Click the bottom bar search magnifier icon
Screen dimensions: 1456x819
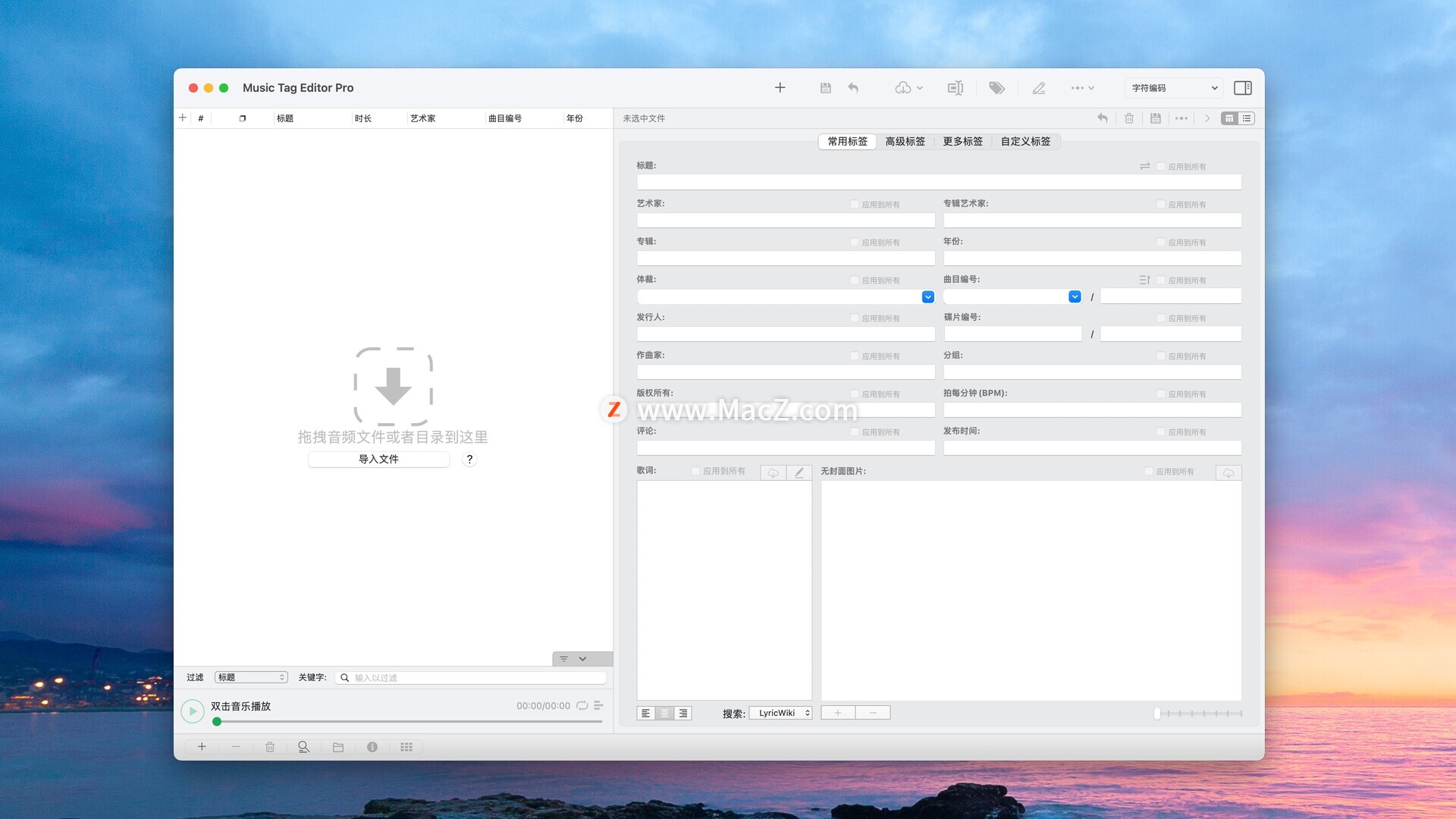[303, 747]
